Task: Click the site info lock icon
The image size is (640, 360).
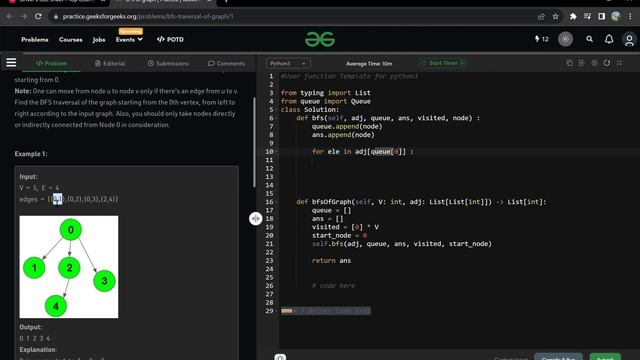Action: click(56, 16)
